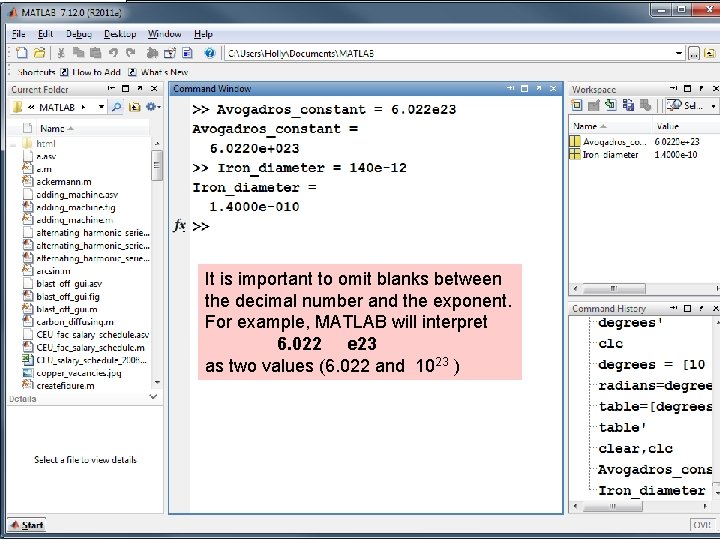This screenshot has height=540, width=720.
Task: Click the folder-up icon in Current Folder panel
Action: (x=135, y=107)
